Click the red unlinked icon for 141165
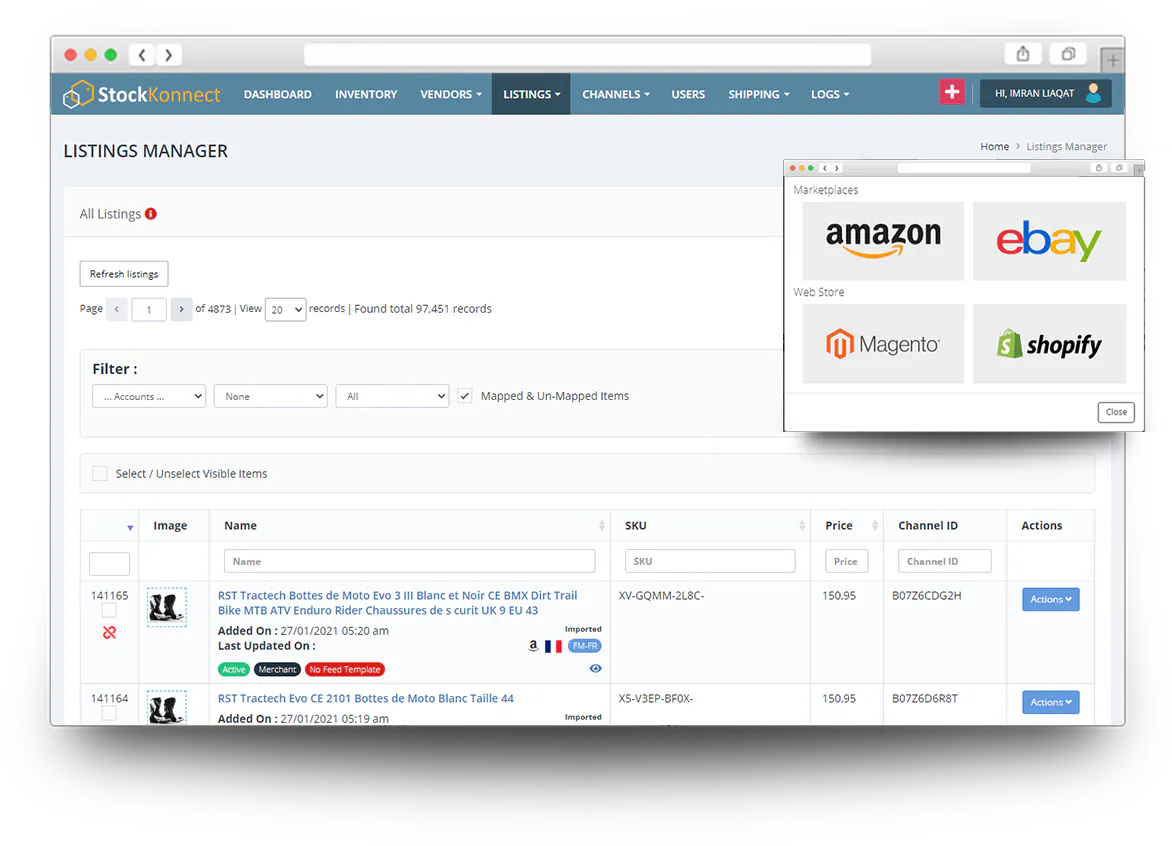Image resolution: width=1172 pixels, height=846 pixels. [110, 633]
